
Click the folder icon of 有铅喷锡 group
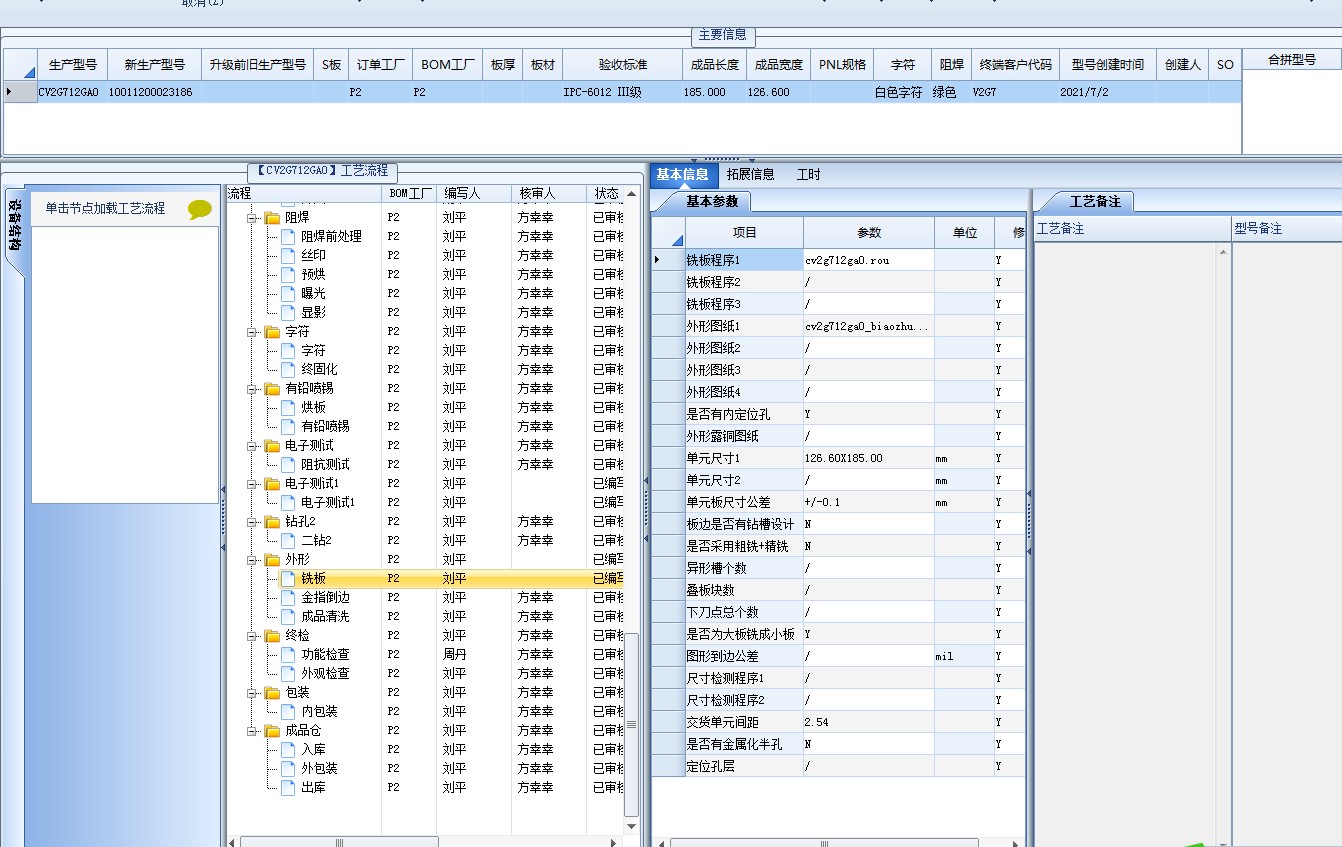(272, 388)
